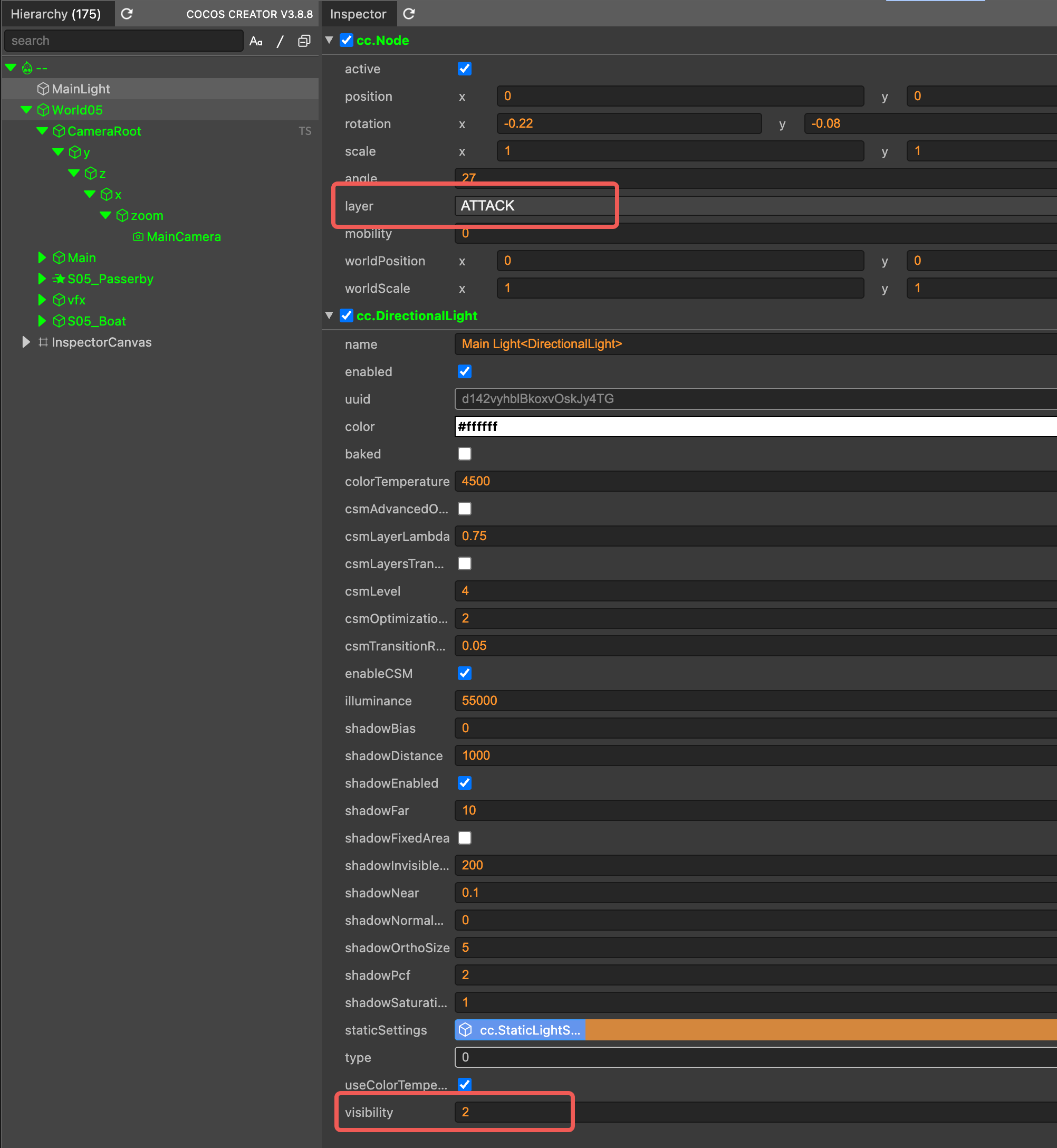Disable the shadowEnabled checkbox
Viewport: 1057px width, 1148px height.
coord(465,783)
